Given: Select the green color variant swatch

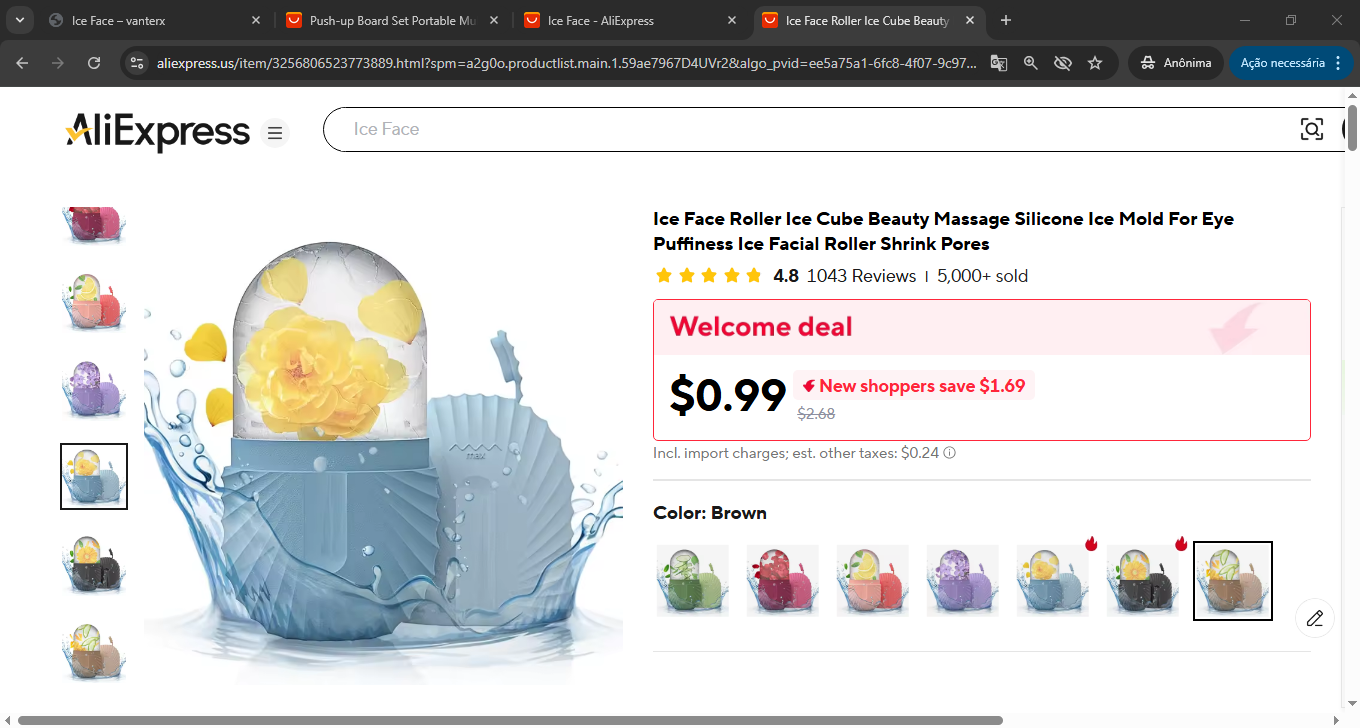Looking at the screenshot, I should click(x=692, y=580).
